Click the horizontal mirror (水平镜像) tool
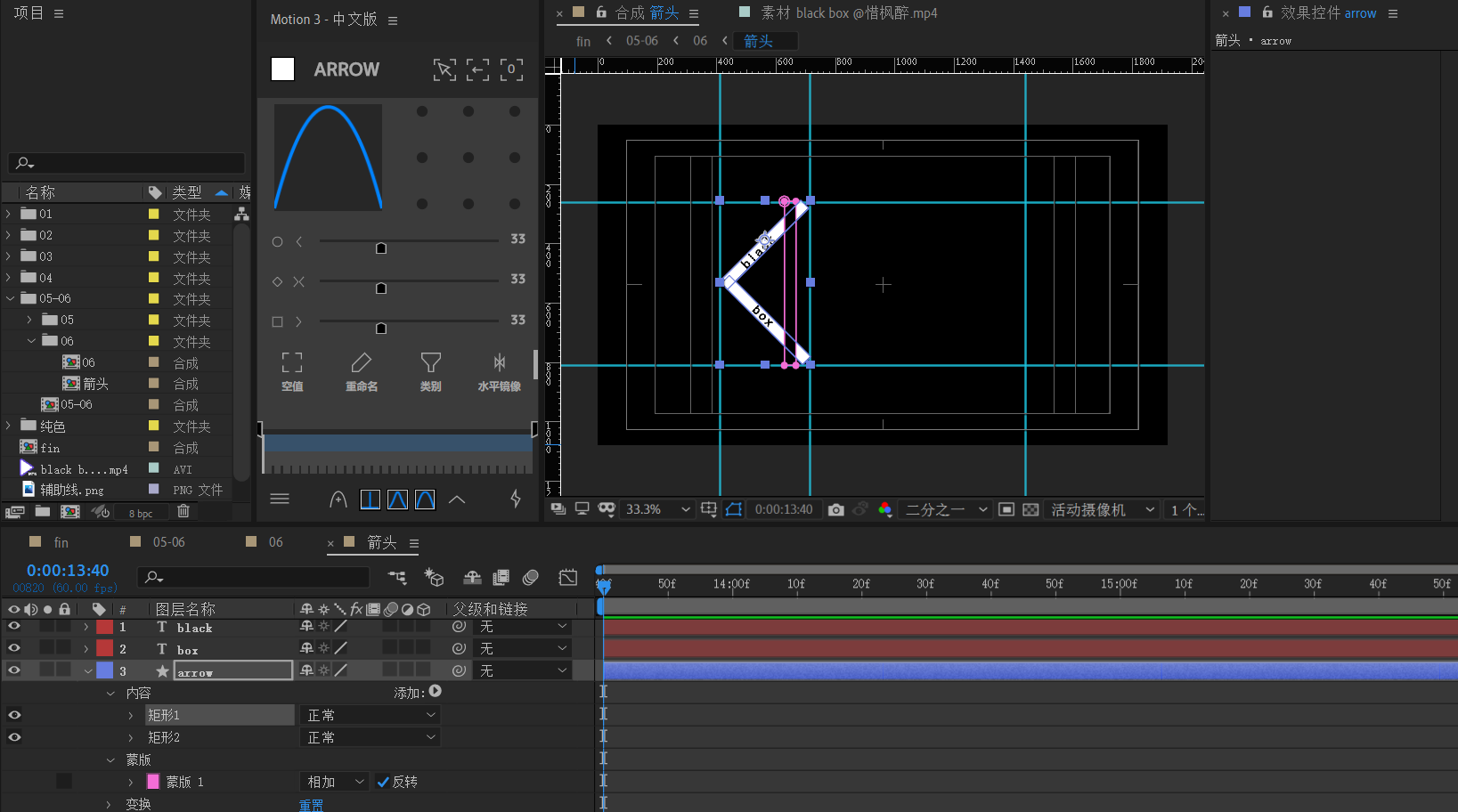This screenshot has height=812, width=1458. pyautogui.click(x=500, y=372)
